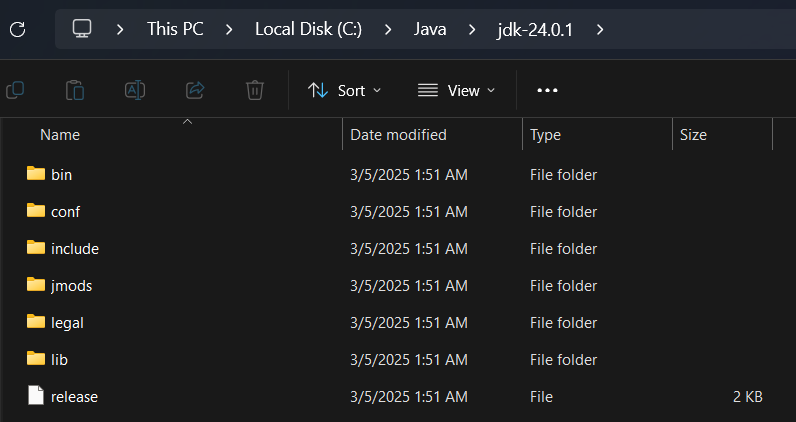
Task: Select the include folder name
Action: pyautogui.click(x=75, y=249)
